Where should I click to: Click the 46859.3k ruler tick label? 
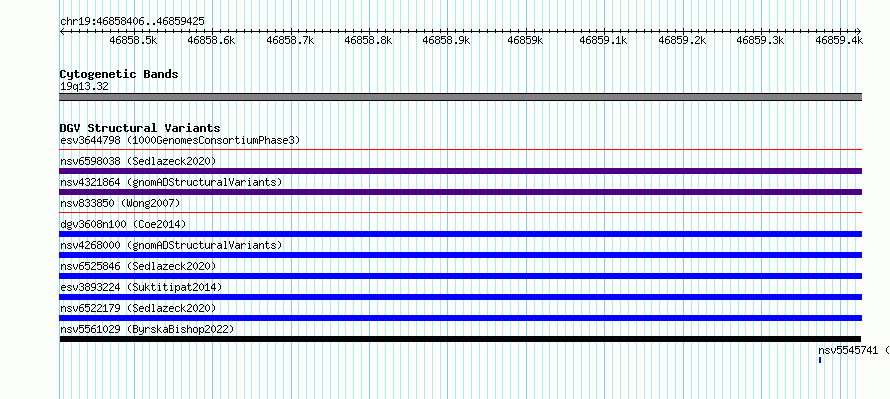point(761,40)
